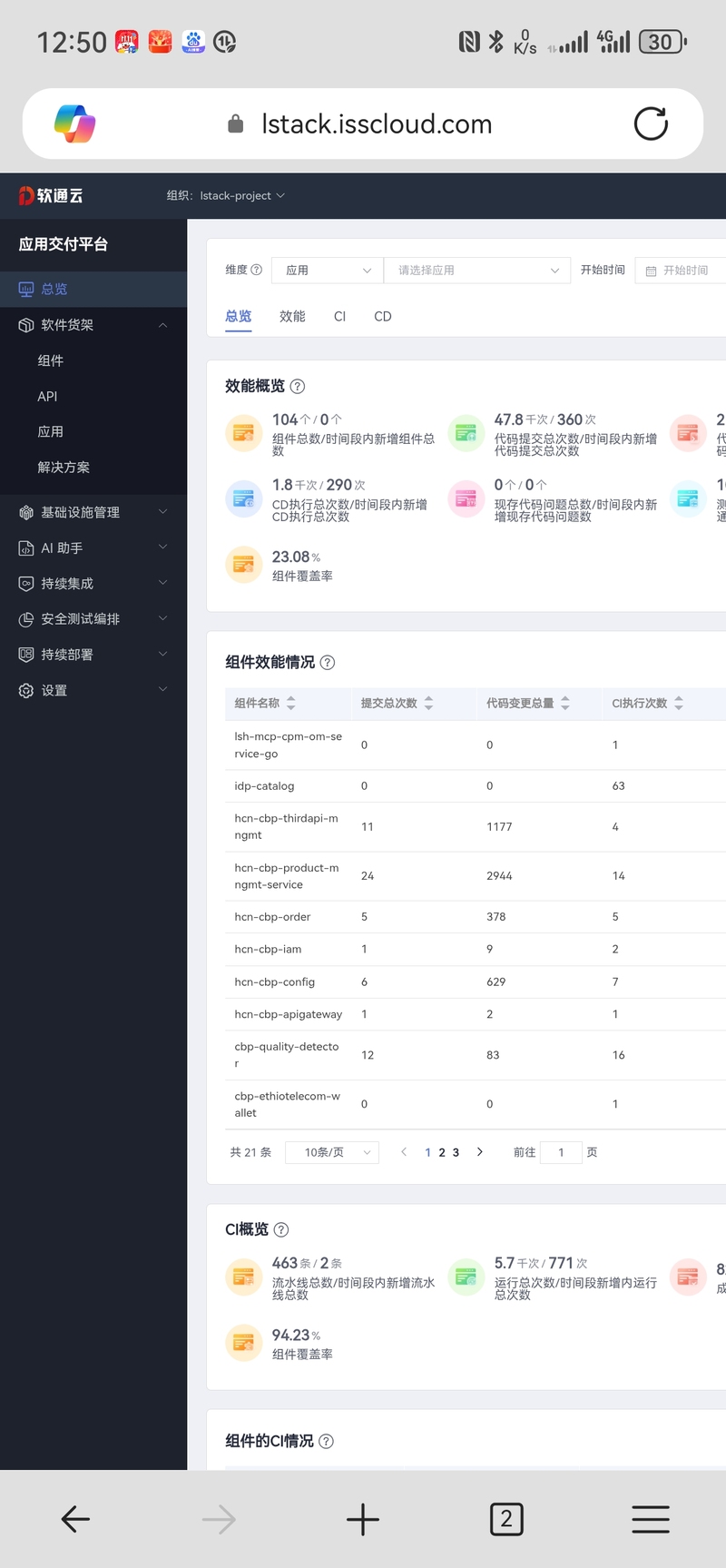Tap the new tab plus icon

(x=362, y=1519)
